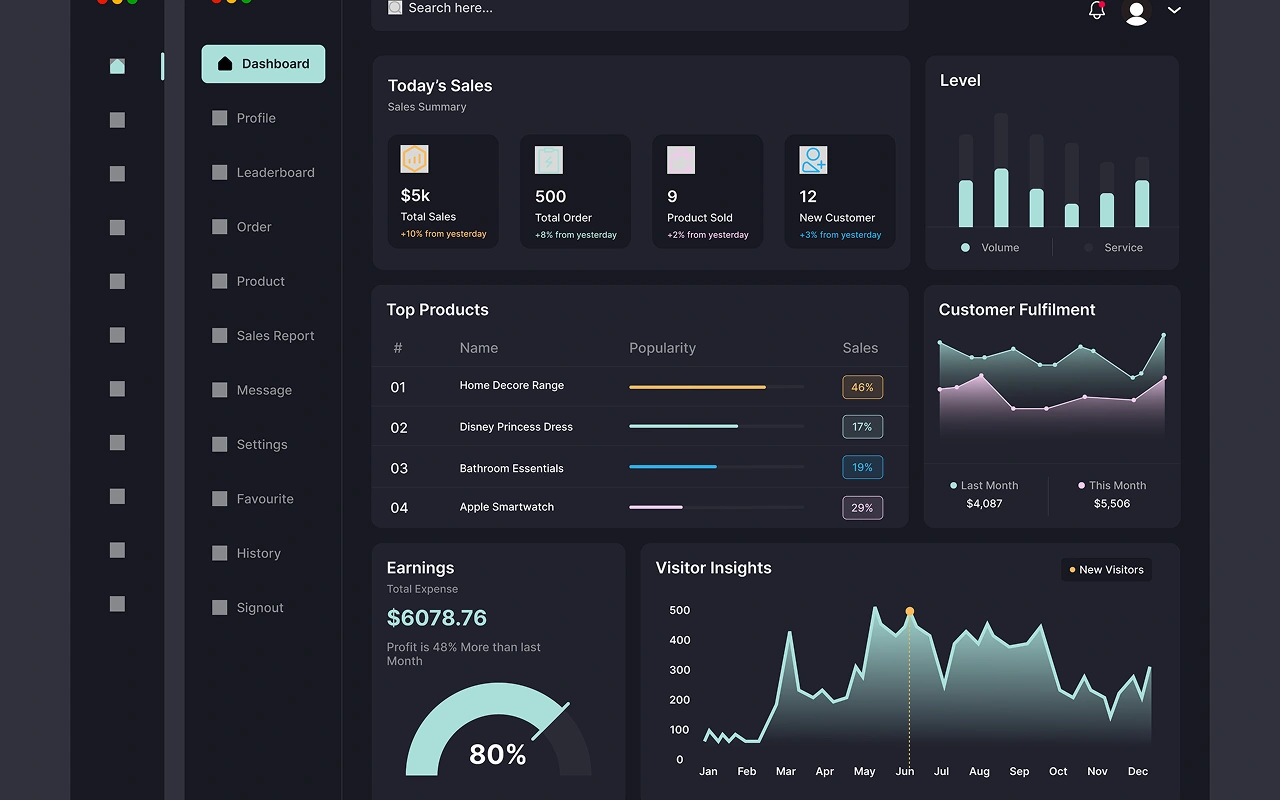
Task: Toggle the New Visitors legend
Action: [1106, 570]
